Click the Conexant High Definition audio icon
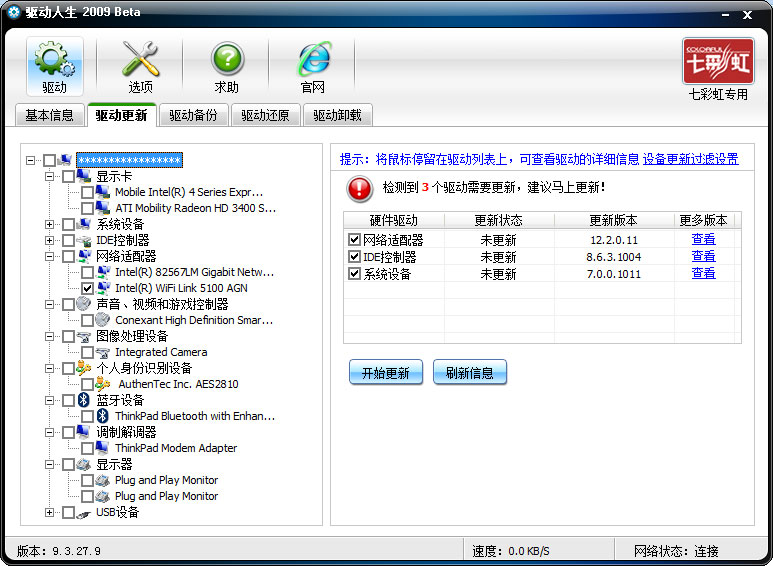 [x=103, y=320]
